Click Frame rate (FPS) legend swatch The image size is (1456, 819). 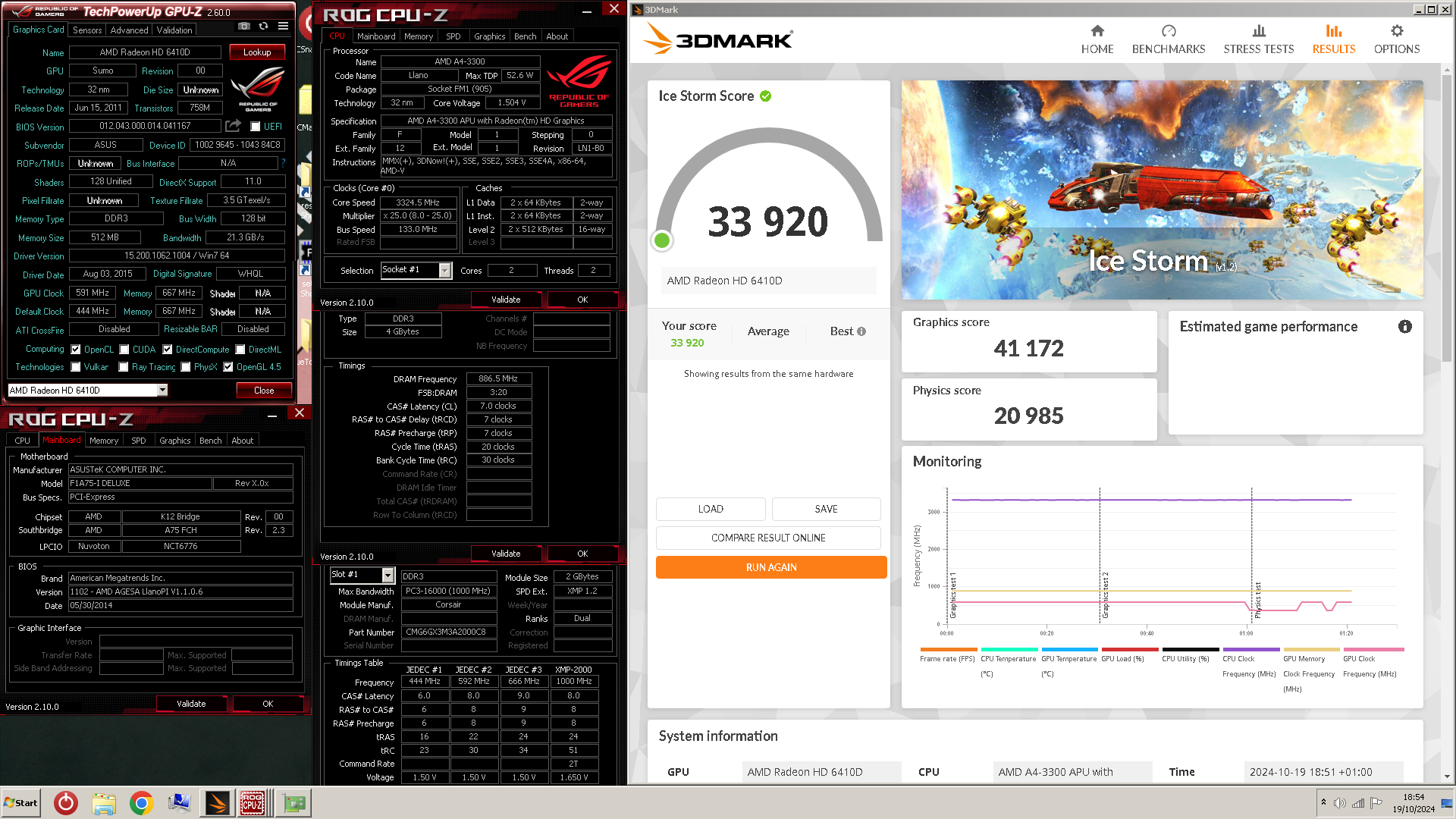948,650
